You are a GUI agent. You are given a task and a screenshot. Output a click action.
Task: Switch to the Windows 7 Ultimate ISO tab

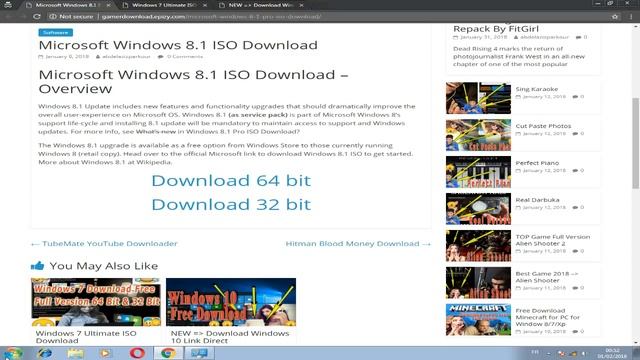[164, 5]
